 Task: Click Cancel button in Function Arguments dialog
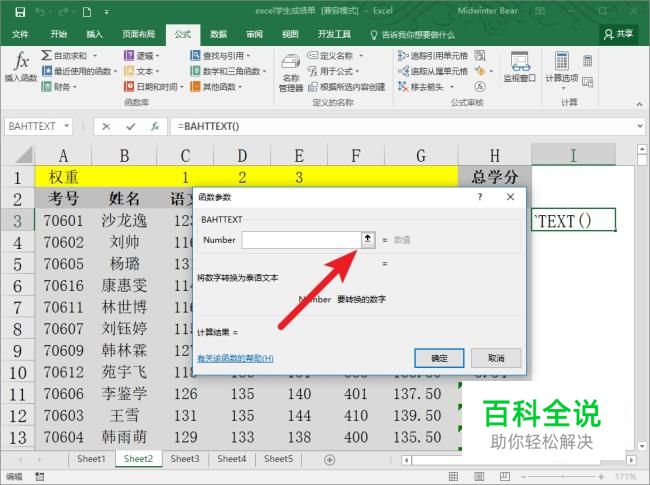pyautogui.click(x=496, y=358)
